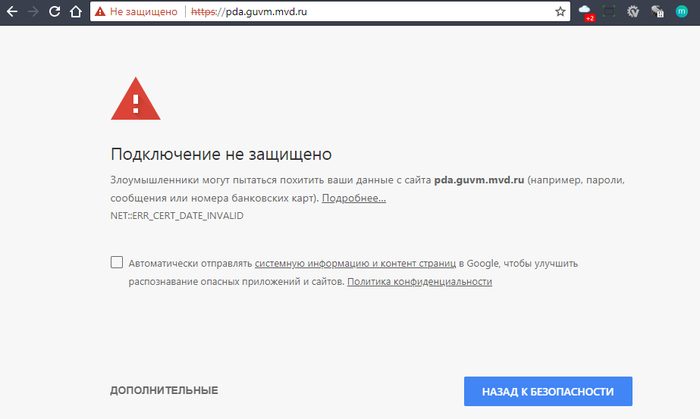Expand the ДОПОЛНИТЕЛЬНЫЕ advanced section
Image resolution: width=700 pixels, height=419 pixels.
tap(164, 390)
